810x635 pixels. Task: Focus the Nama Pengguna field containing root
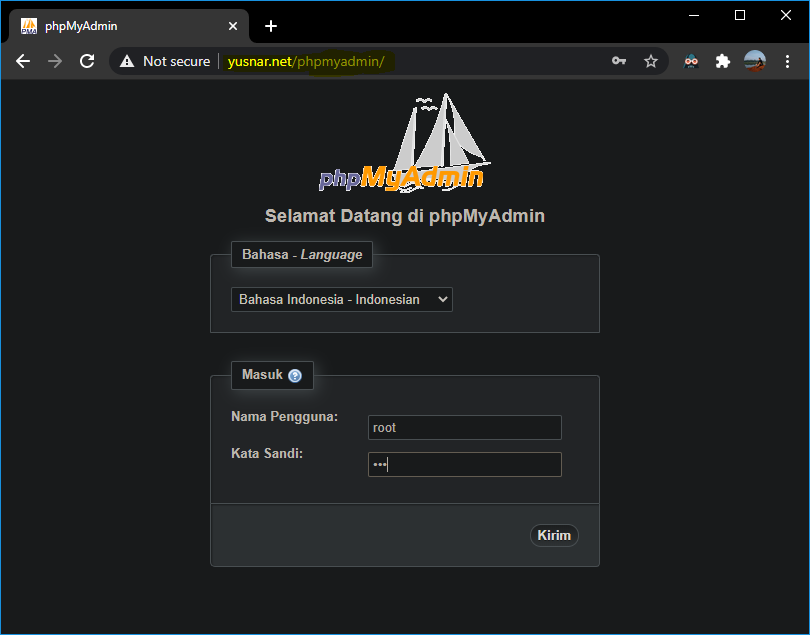pos(464,427)
